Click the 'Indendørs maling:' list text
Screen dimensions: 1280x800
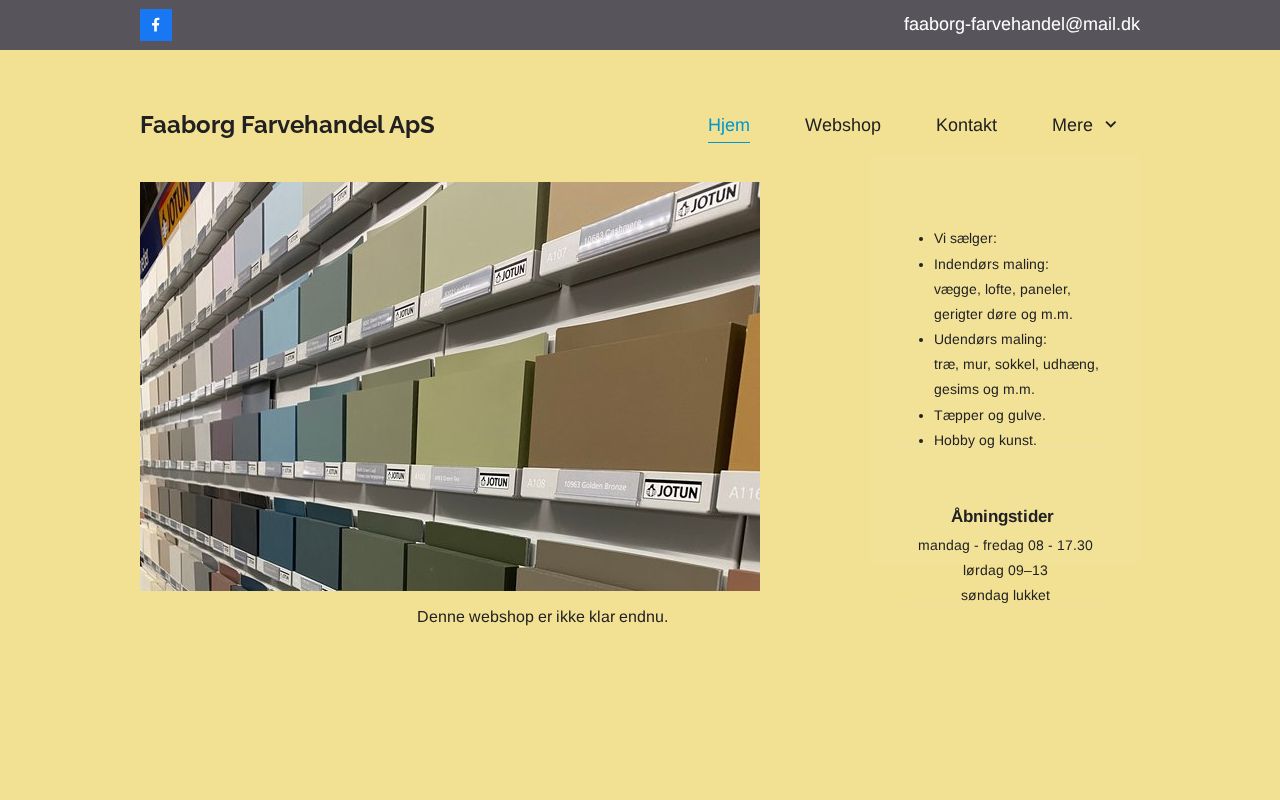coord(991,264)
